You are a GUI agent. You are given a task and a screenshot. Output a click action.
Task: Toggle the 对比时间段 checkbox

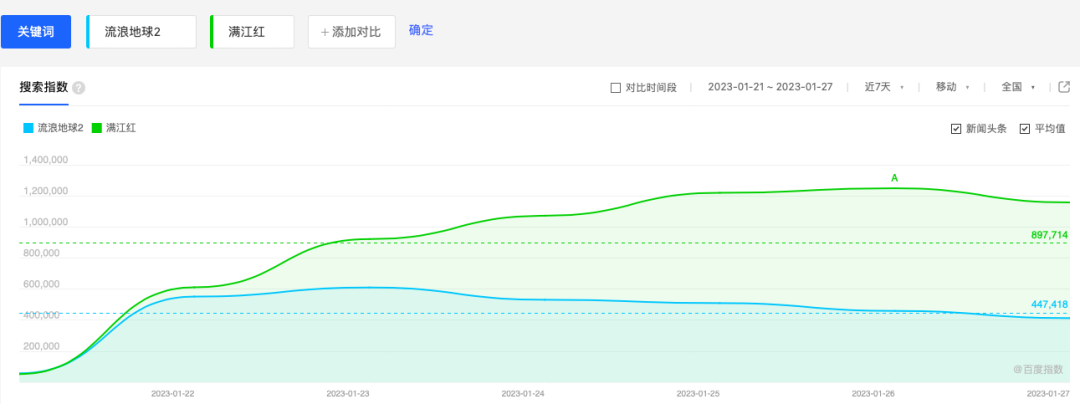[x=616, y=87]
